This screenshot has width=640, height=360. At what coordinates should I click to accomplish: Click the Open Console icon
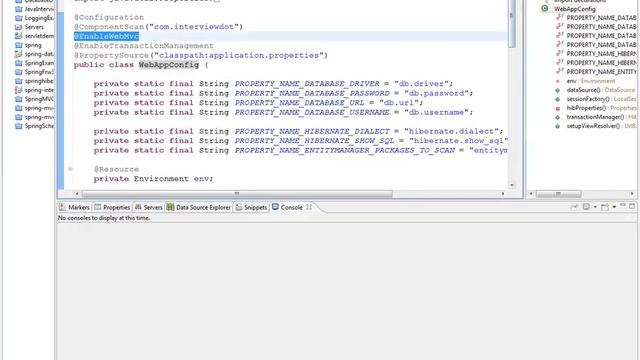click(x=605, y=207)
